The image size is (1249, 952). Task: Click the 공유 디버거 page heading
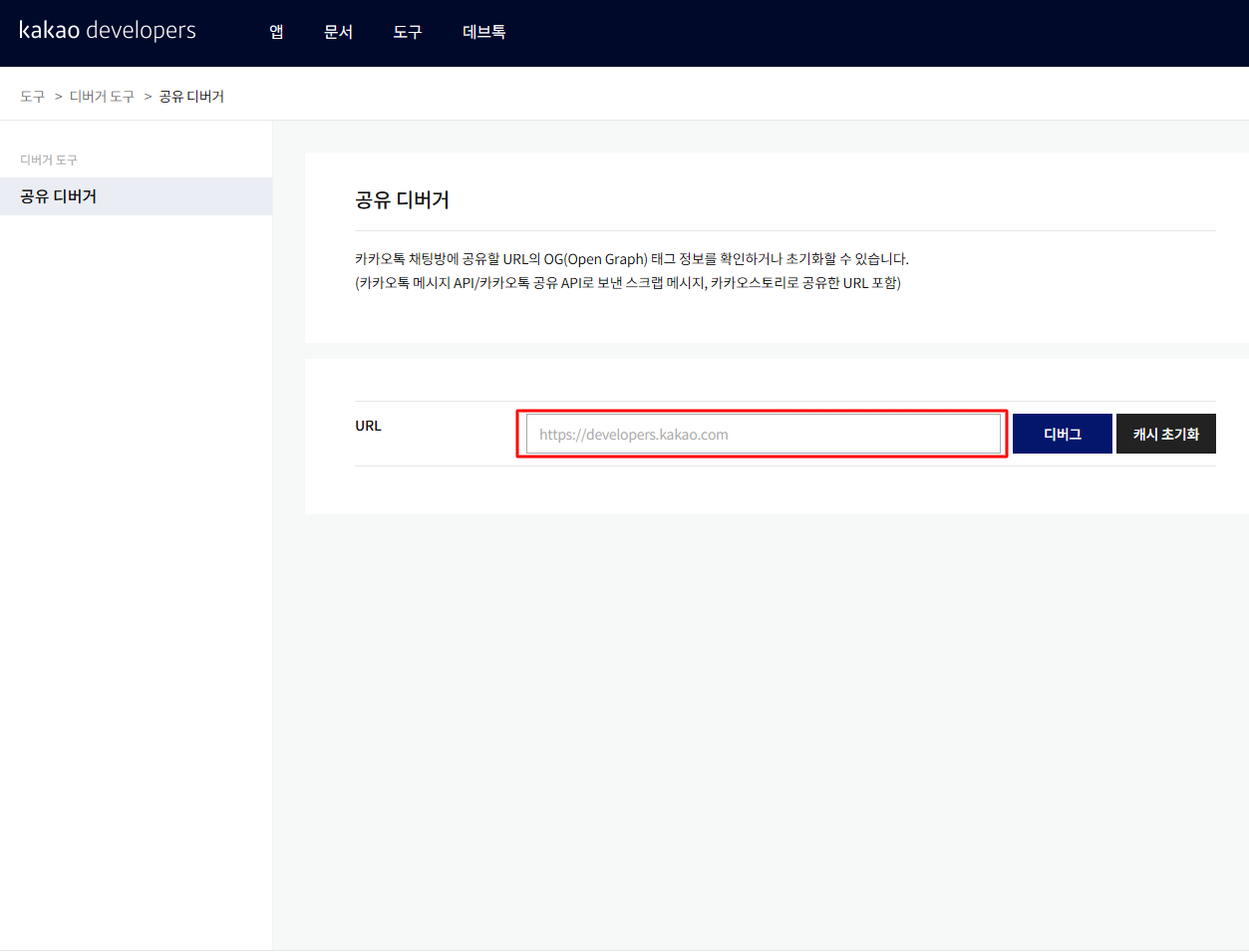click(x=402, y=200)
